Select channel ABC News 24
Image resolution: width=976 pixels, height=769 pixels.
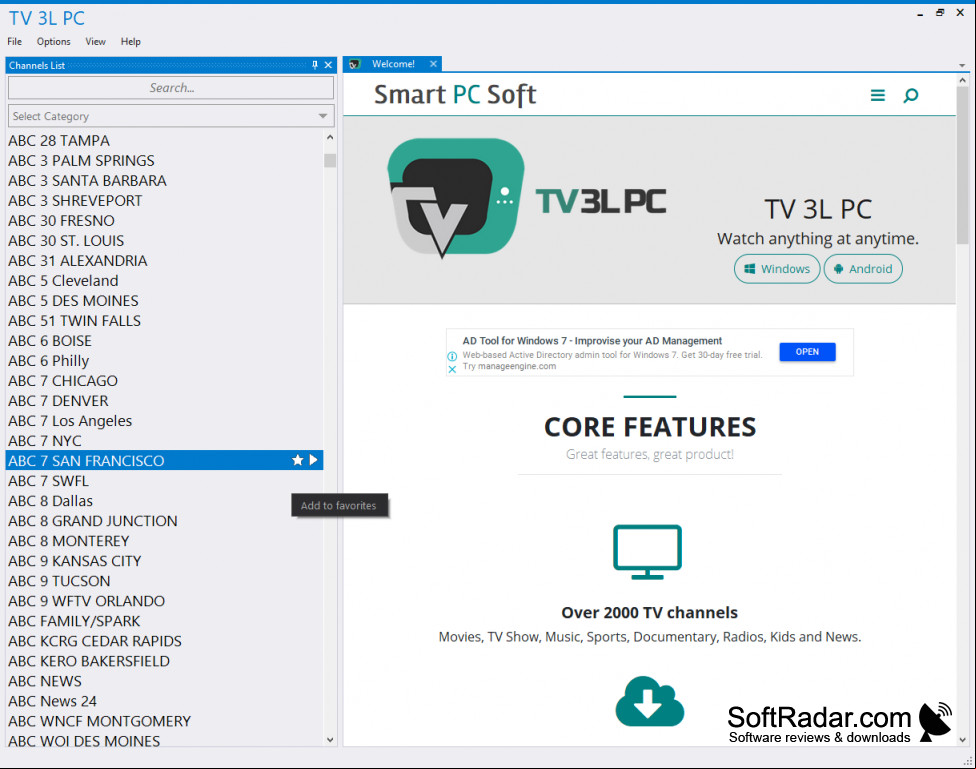pos(164,701)
